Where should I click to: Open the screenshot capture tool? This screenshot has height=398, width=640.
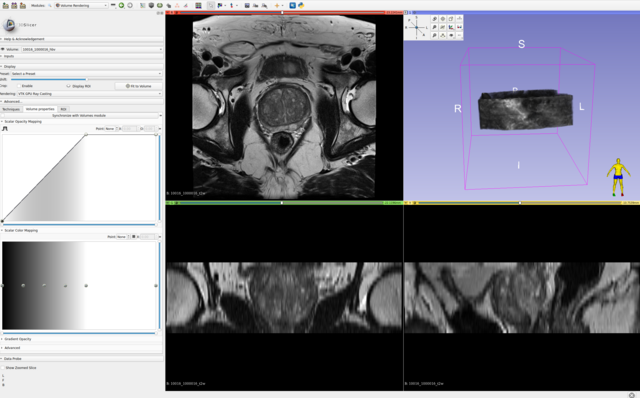tap(247, 5)
